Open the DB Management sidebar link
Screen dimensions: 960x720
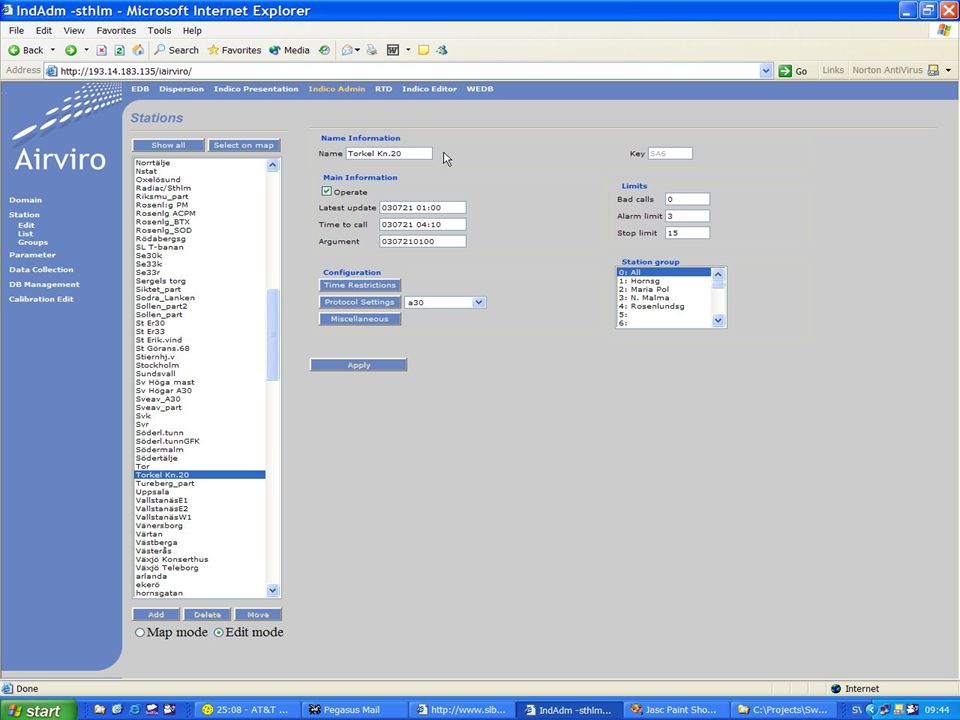[x=44, y=285]
